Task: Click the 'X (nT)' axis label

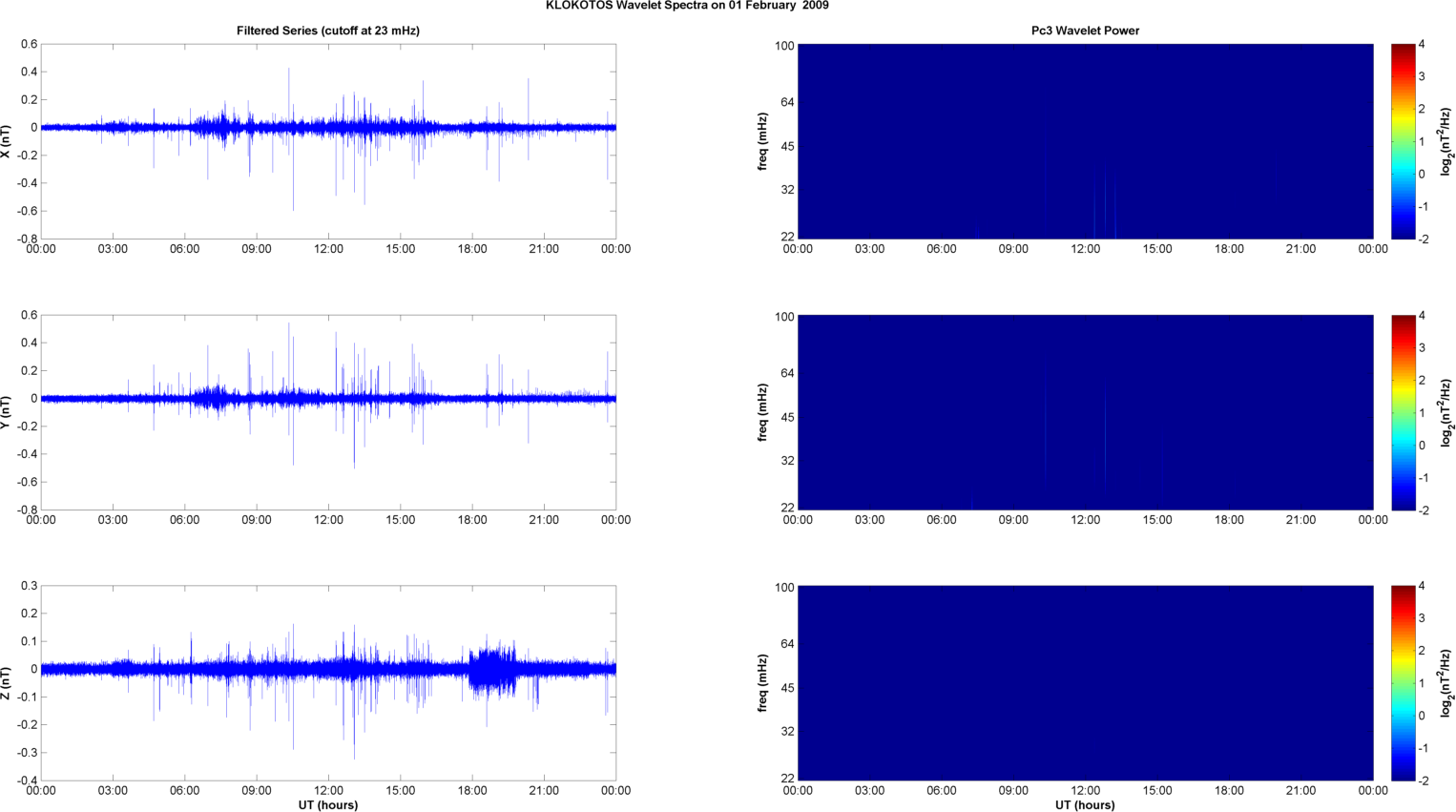Action: point(7,141)
